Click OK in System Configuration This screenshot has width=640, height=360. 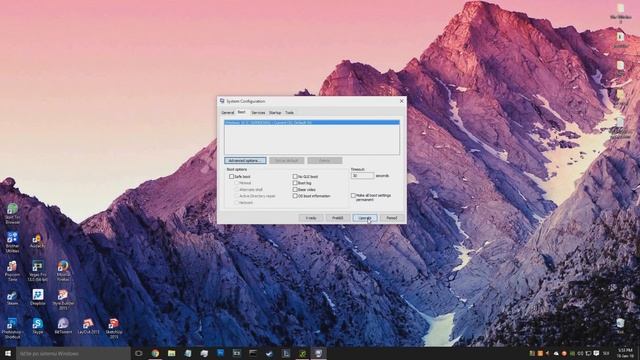click(x=311, y=218)
